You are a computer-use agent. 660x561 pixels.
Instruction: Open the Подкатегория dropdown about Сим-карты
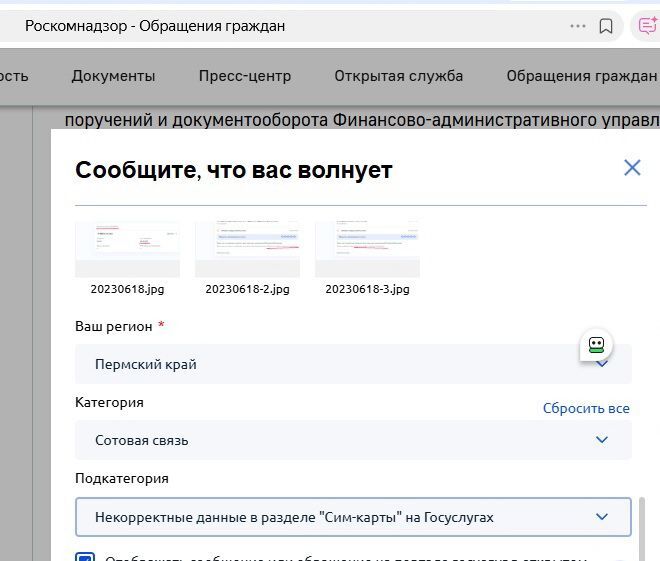(353, 517)
